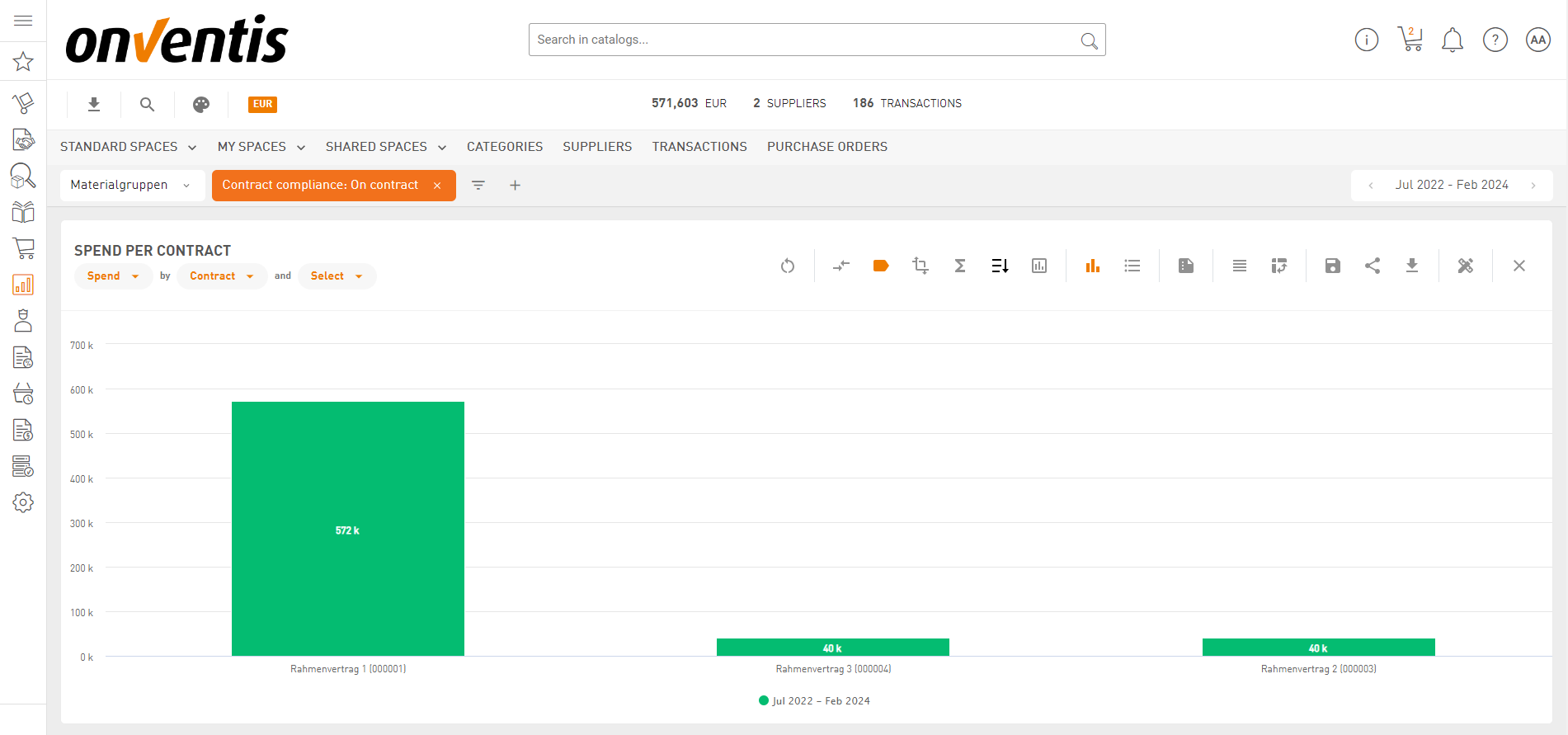The image size is (1568, 735).
Task: Expand the Standard Spaces dropdown
Action: pos(128,147)
